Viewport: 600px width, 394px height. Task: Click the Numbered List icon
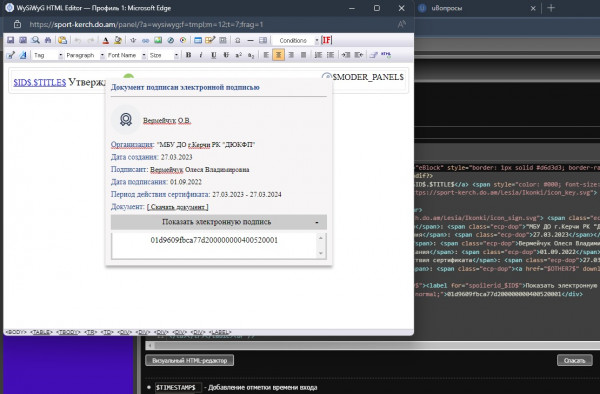(x=318, y=55)
